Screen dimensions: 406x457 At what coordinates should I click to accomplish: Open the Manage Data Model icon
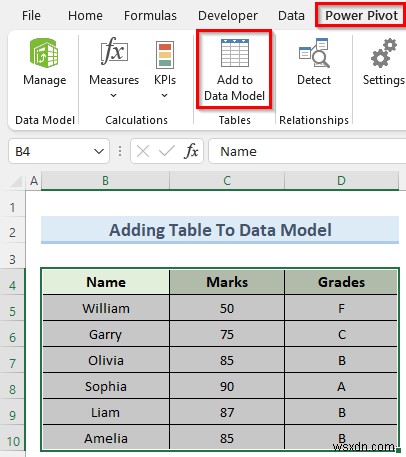(44, 53)
